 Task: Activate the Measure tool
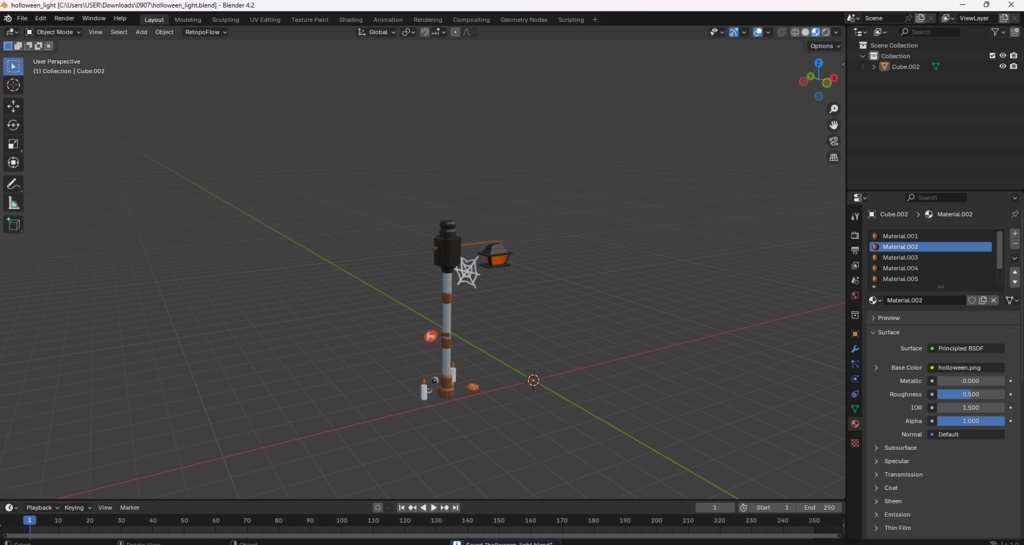(x=13, y=203)
